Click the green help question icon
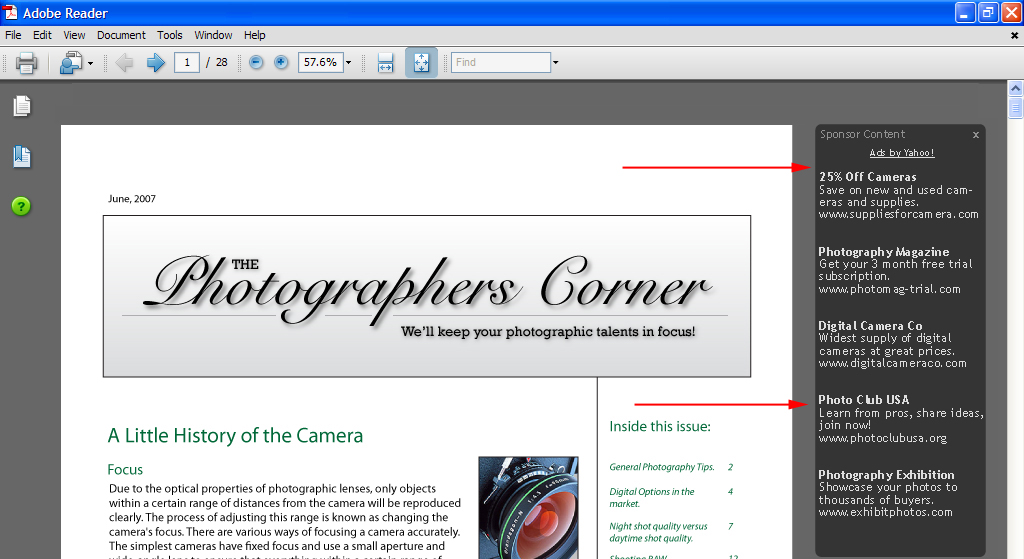This screenshot has width=1024, height=559. coord(21,206)
